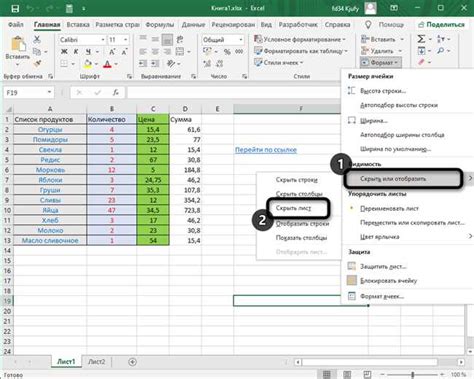This screenshot has width=474, height=379.
Task: Center cell text horizontally
Action: coord(155,52)
